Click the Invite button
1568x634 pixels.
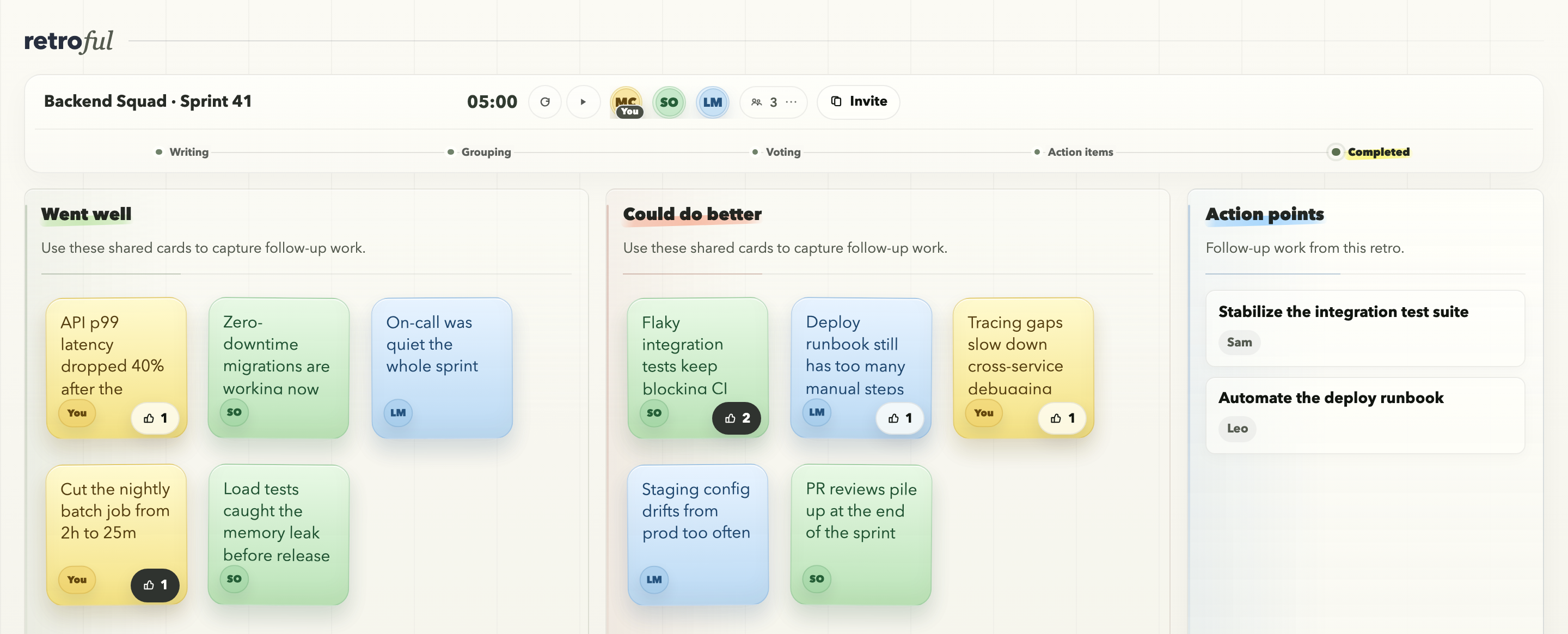click(858, 102)
